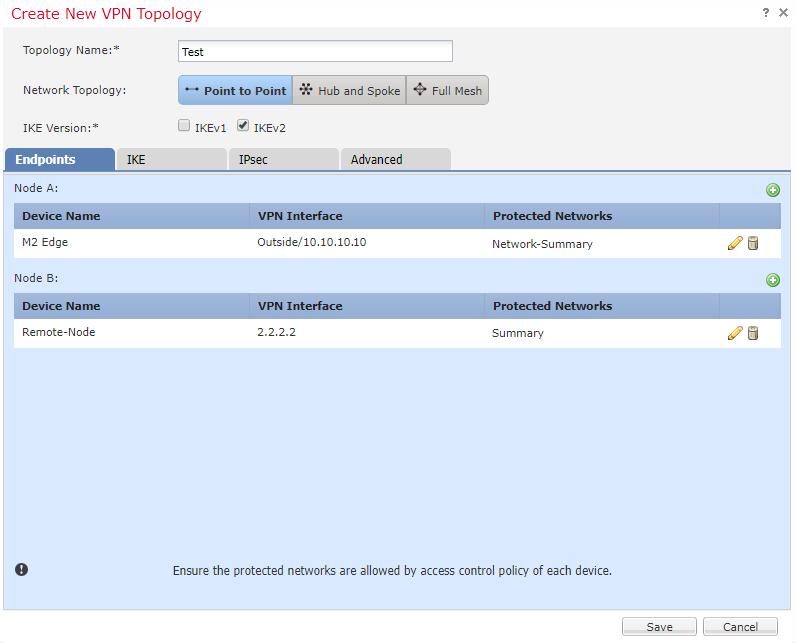
Task: Open the Advanced tab
Action: click(395, 159)
